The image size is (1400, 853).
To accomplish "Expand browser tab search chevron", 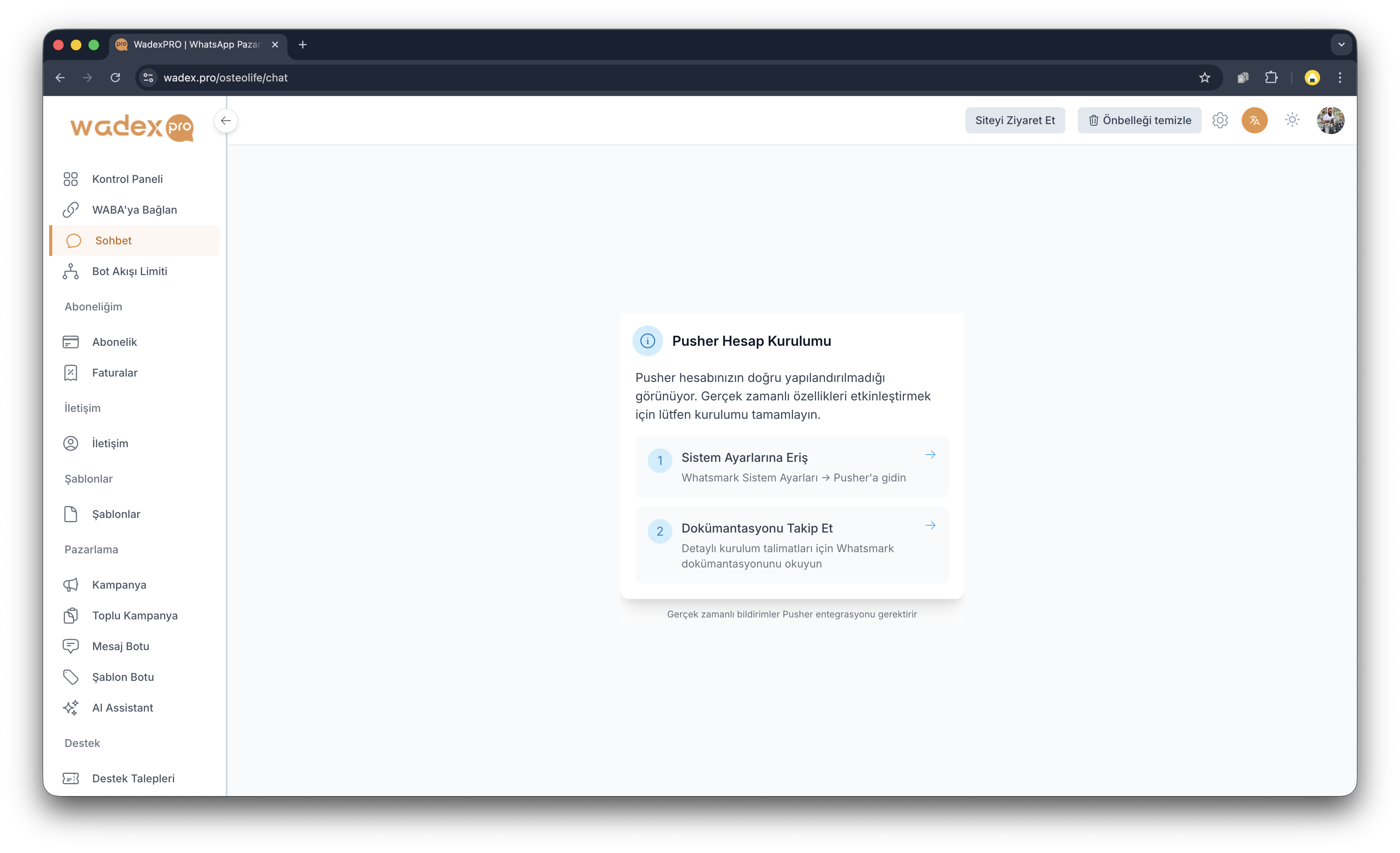I will (x=1341, y=44).
